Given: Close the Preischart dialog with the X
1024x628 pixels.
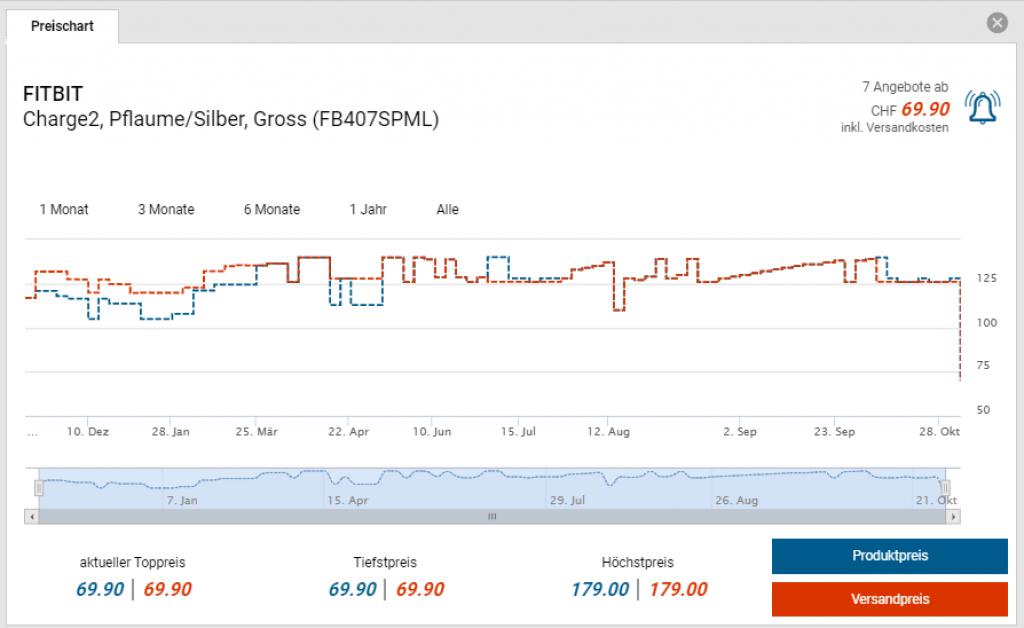Looking at the screenshot, I should [x=996, y=23].
